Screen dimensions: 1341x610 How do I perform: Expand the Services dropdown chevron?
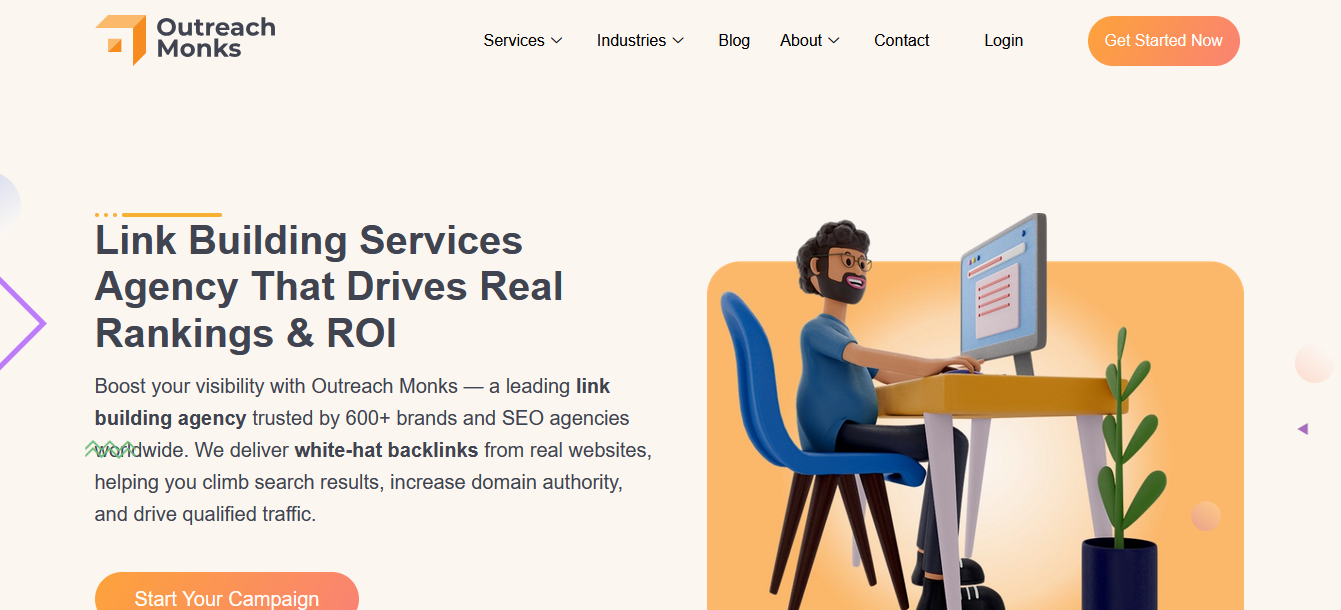click(557, 41)
